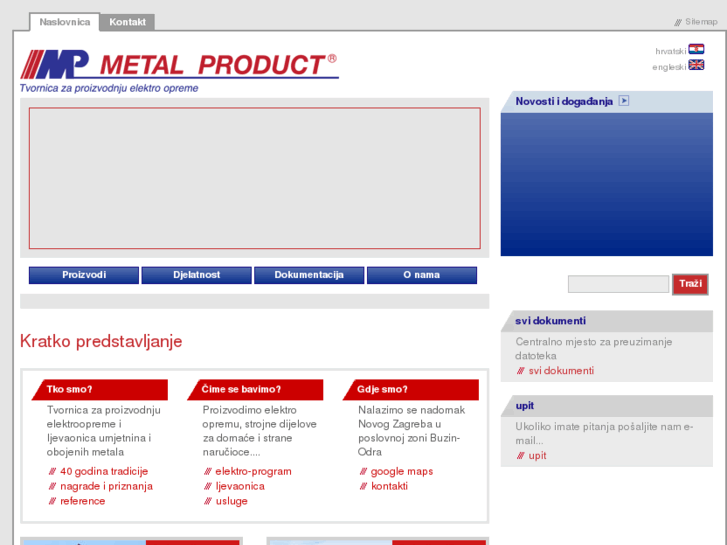This screenshot has width=727, height=545.
Task: Click the search input field
Action: 619,284
